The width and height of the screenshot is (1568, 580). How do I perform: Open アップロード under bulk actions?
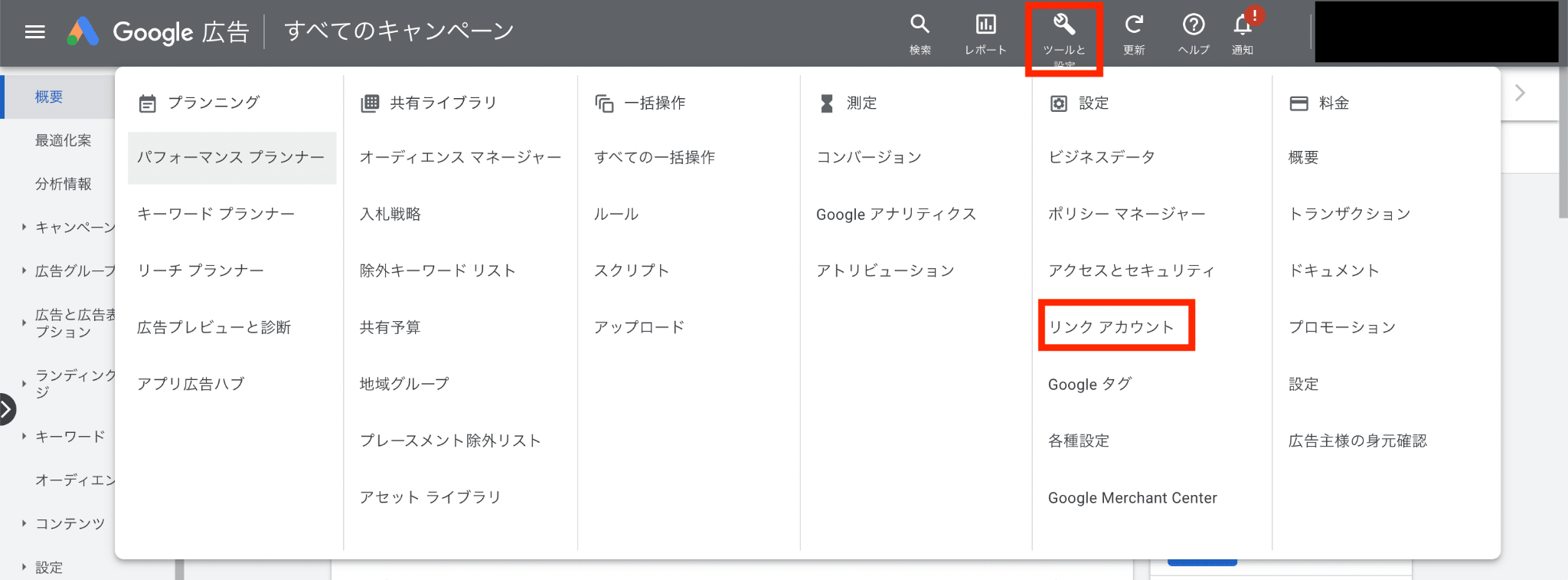click(x=639, y=327)
